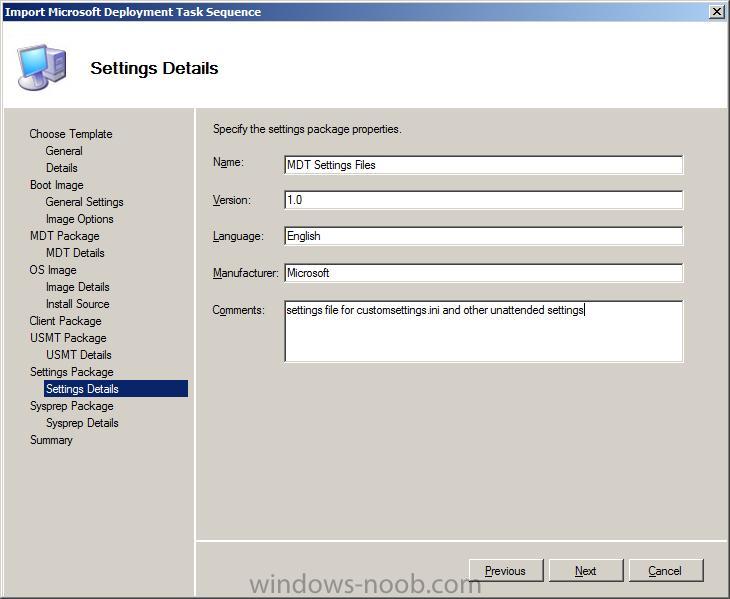
Task: Click the computer wizard icon
Action: pyautogui.click(x=42, y=67)
